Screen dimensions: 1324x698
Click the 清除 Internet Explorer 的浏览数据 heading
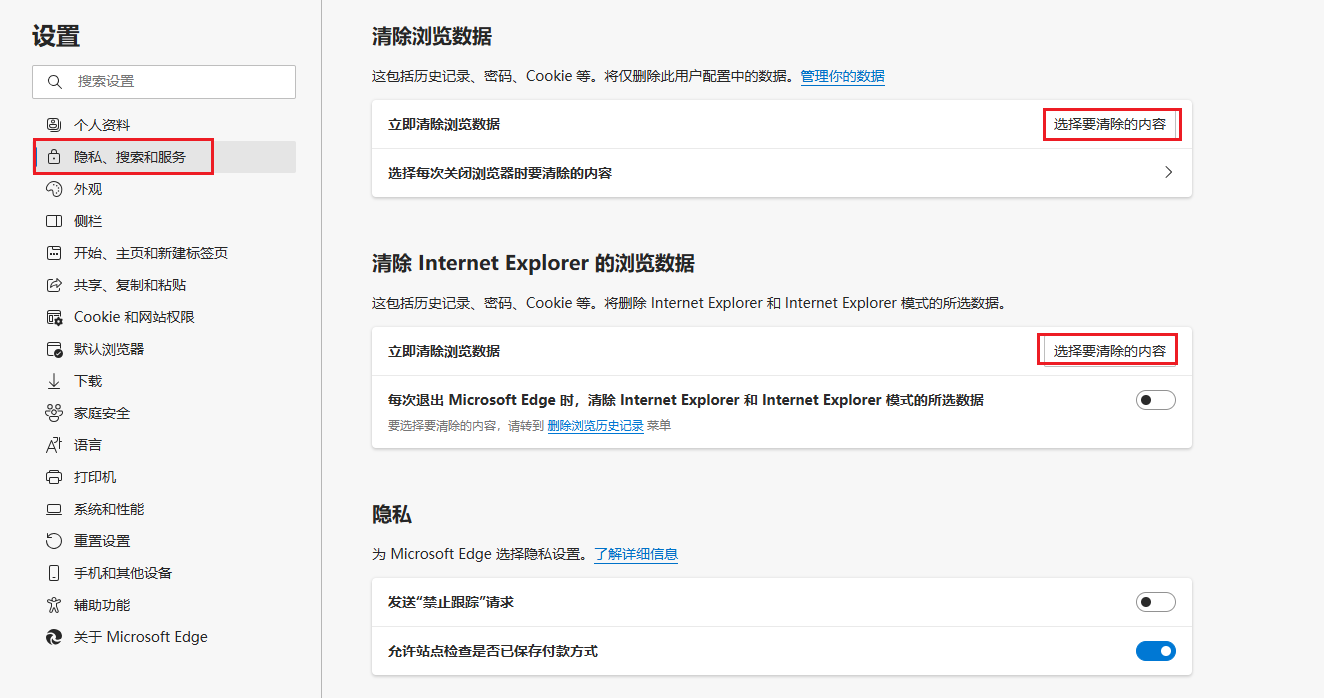coord(533,264)
